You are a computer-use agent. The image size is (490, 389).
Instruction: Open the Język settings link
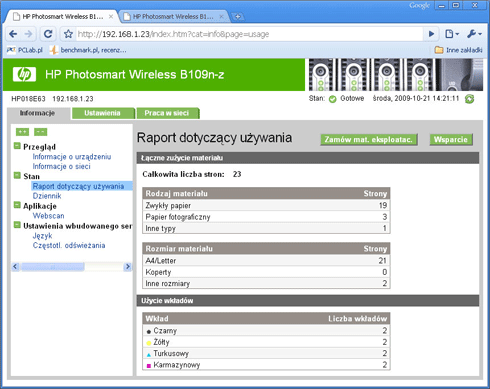point(42,236)
